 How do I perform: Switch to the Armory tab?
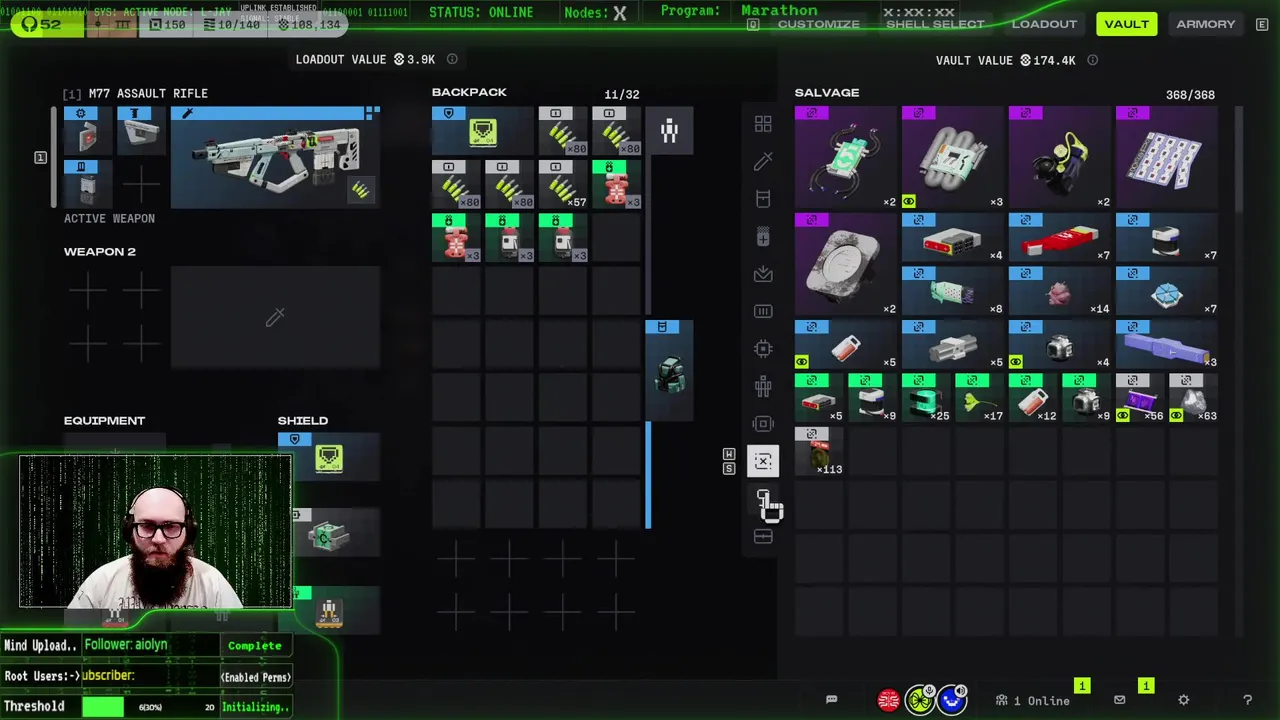coord(1206,24)
